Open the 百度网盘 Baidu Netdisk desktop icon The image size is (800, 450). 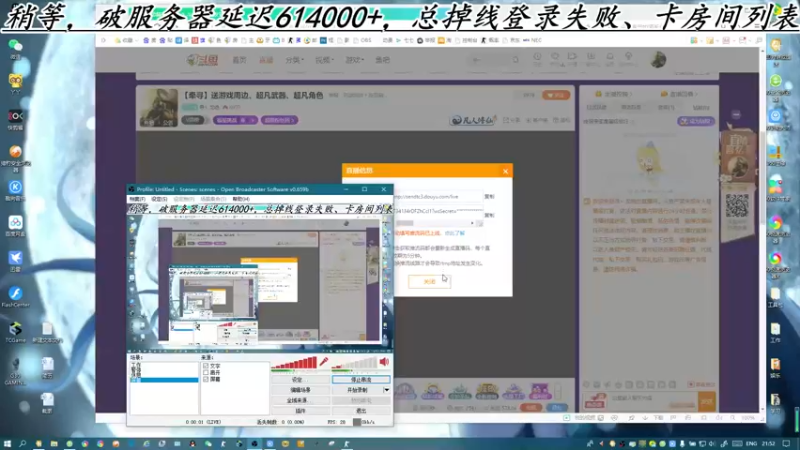(15, 224)
